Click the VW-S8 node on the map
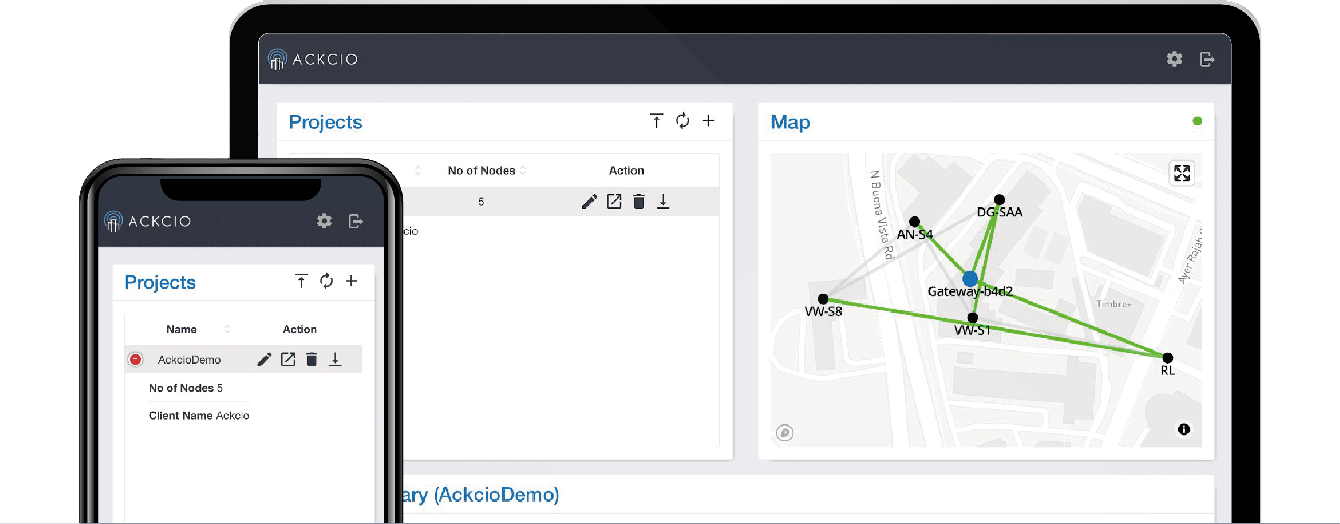This screenshot has width=1340, height=524. pyautogui.click(x=823, y=299)
